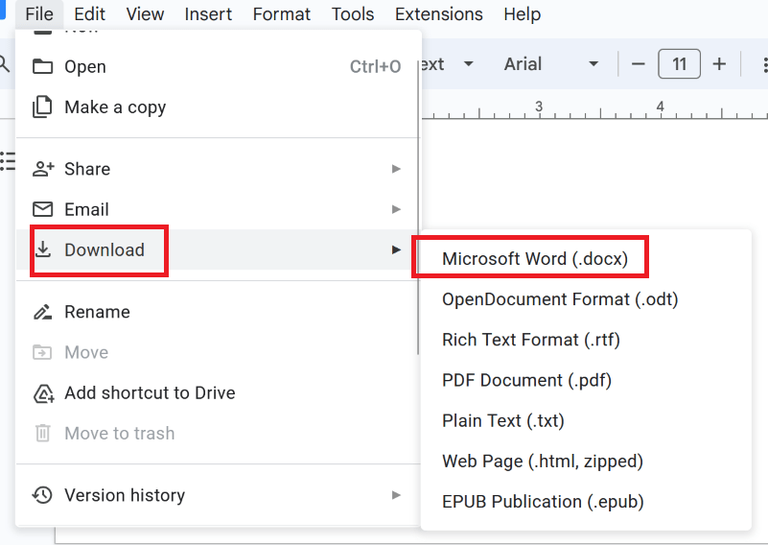Screen dimensions: 768x545
Task: Expand the Version history submenu arrow
Action: 396,495
